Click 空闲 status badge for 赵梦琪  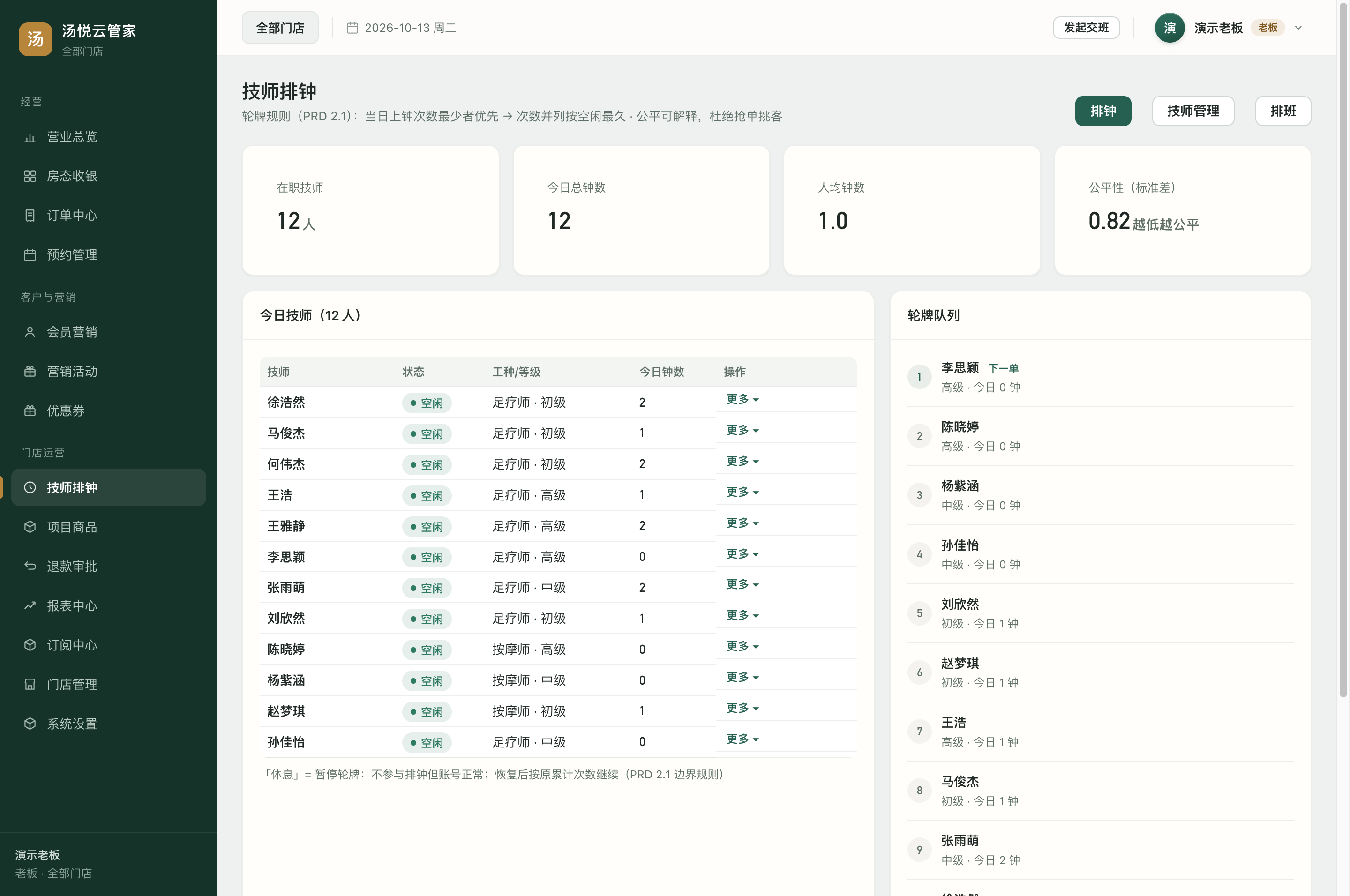pyautogui.click(x=427, y=711)
